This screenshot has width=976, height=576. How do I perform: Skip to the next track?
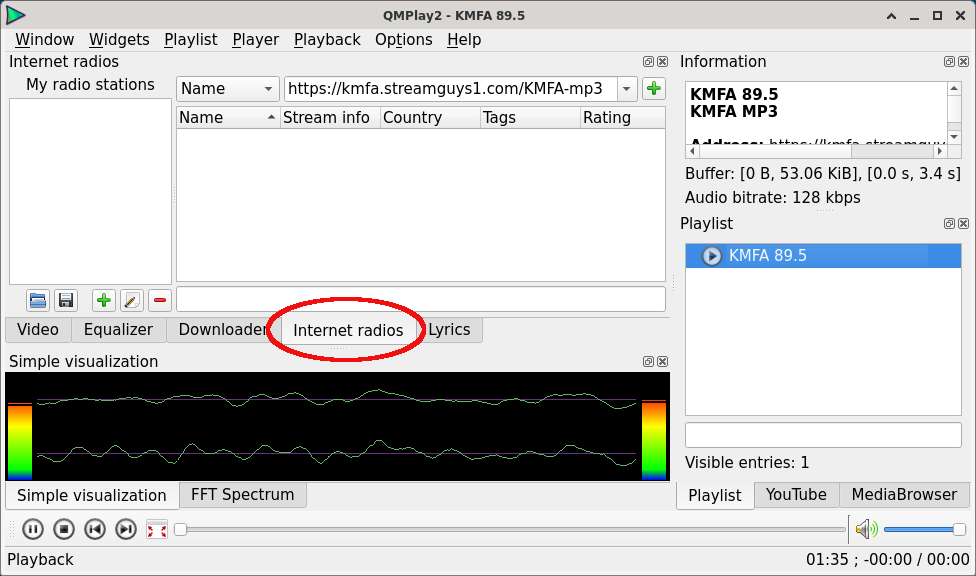[126, 529]
